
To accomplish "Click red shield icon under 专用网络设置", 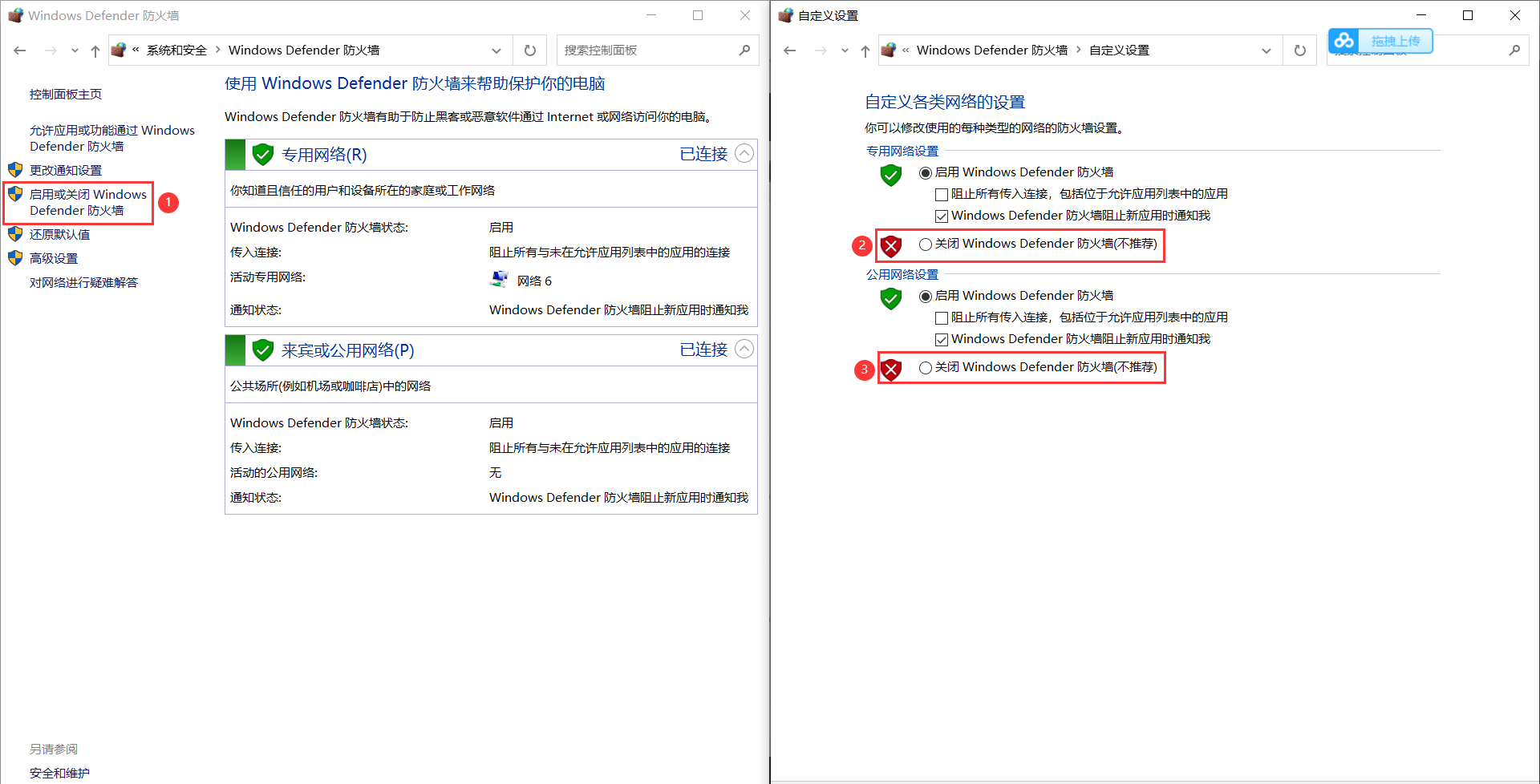I will pyautogui.click(x=891, y=246).
